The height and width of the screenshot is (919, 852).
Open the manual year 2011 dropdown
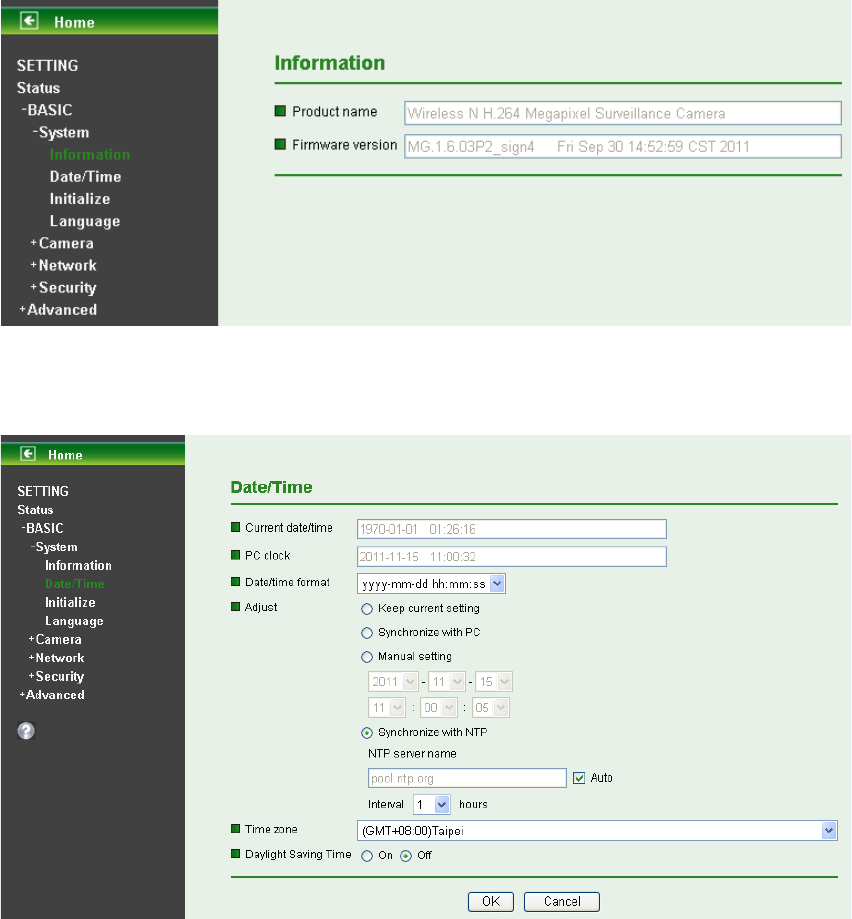(x=393, y=682)
